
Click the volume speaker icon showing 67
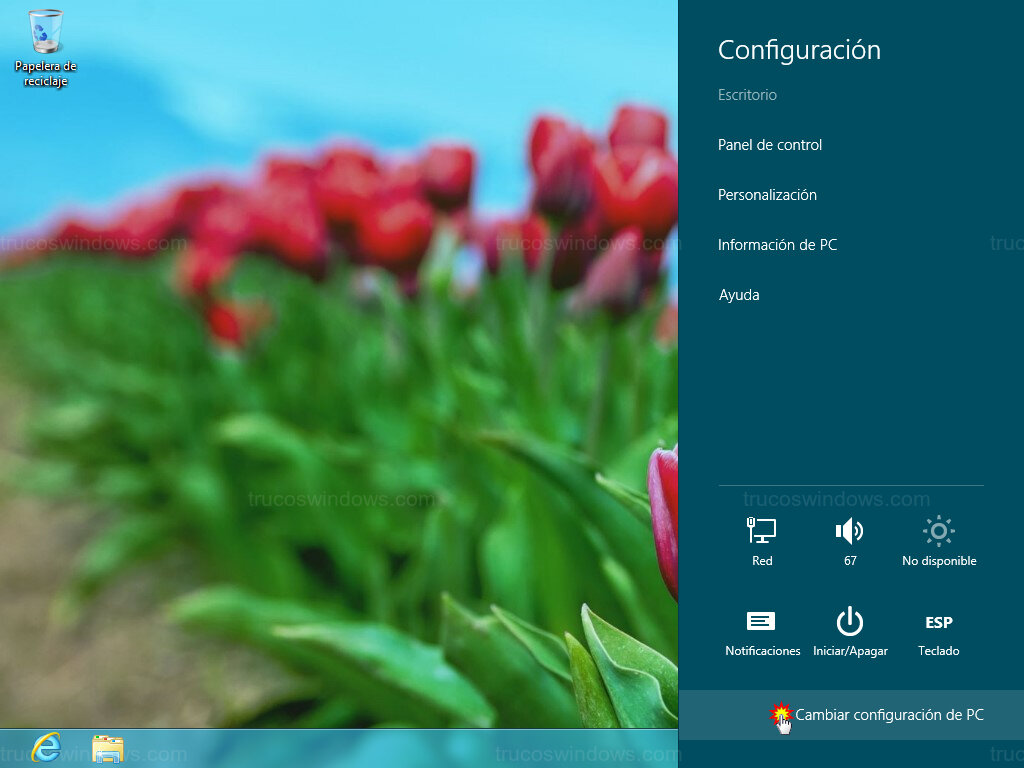(849, 535)
